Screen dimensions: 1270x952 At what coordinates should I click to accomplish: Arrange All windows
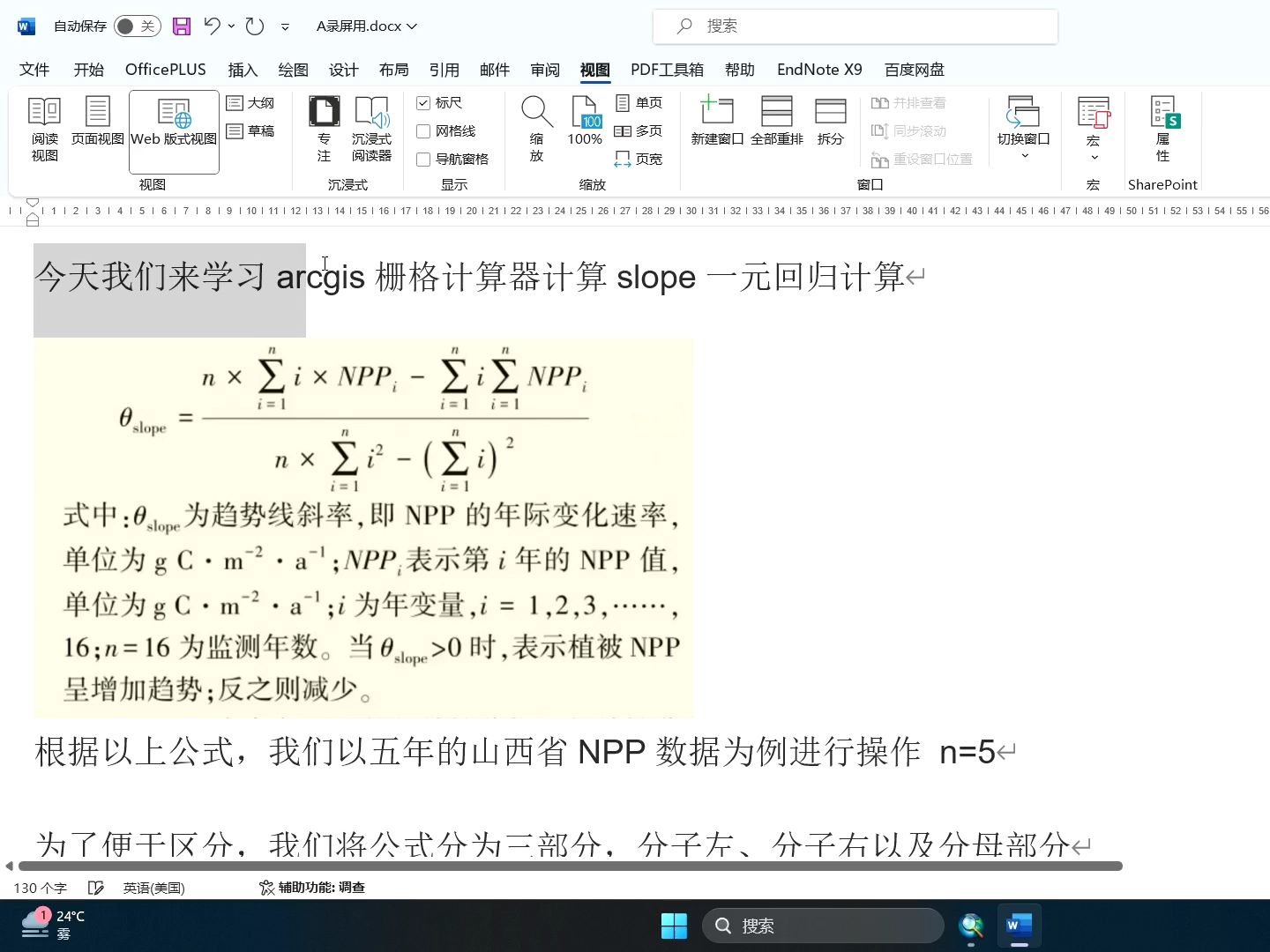pyautogui.click(x=776, y=123)
